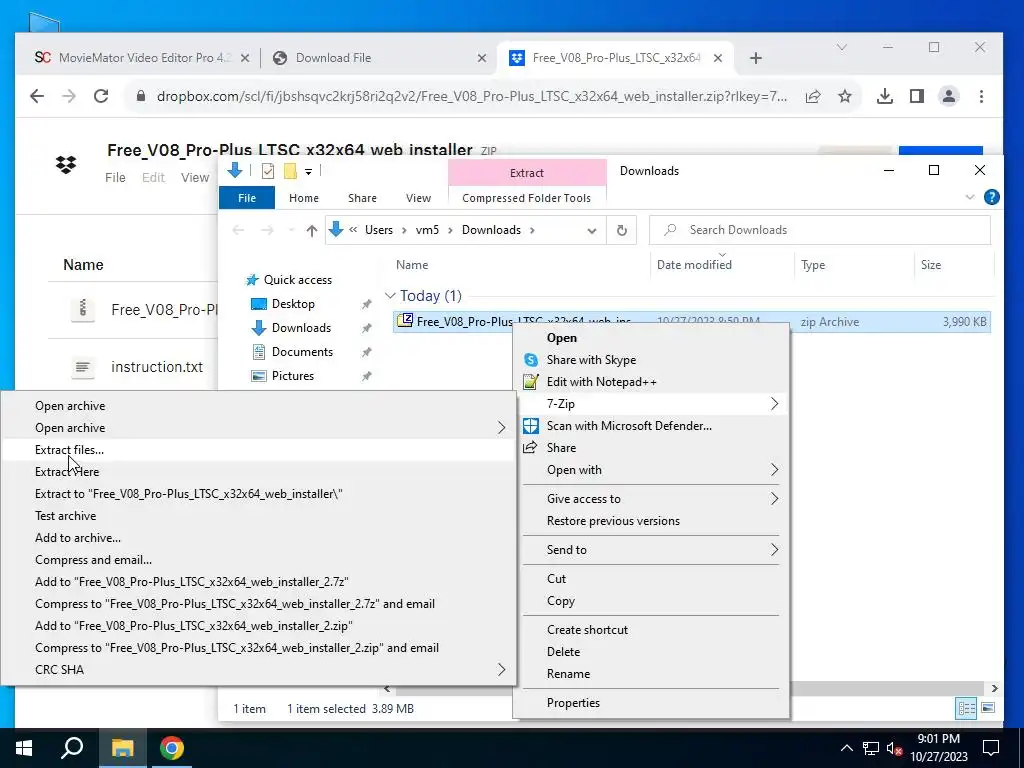Click Properties icon in quick access toolbar
Image resolution: width=1024 pixels, height=768 pixels.
coord(268,171)
